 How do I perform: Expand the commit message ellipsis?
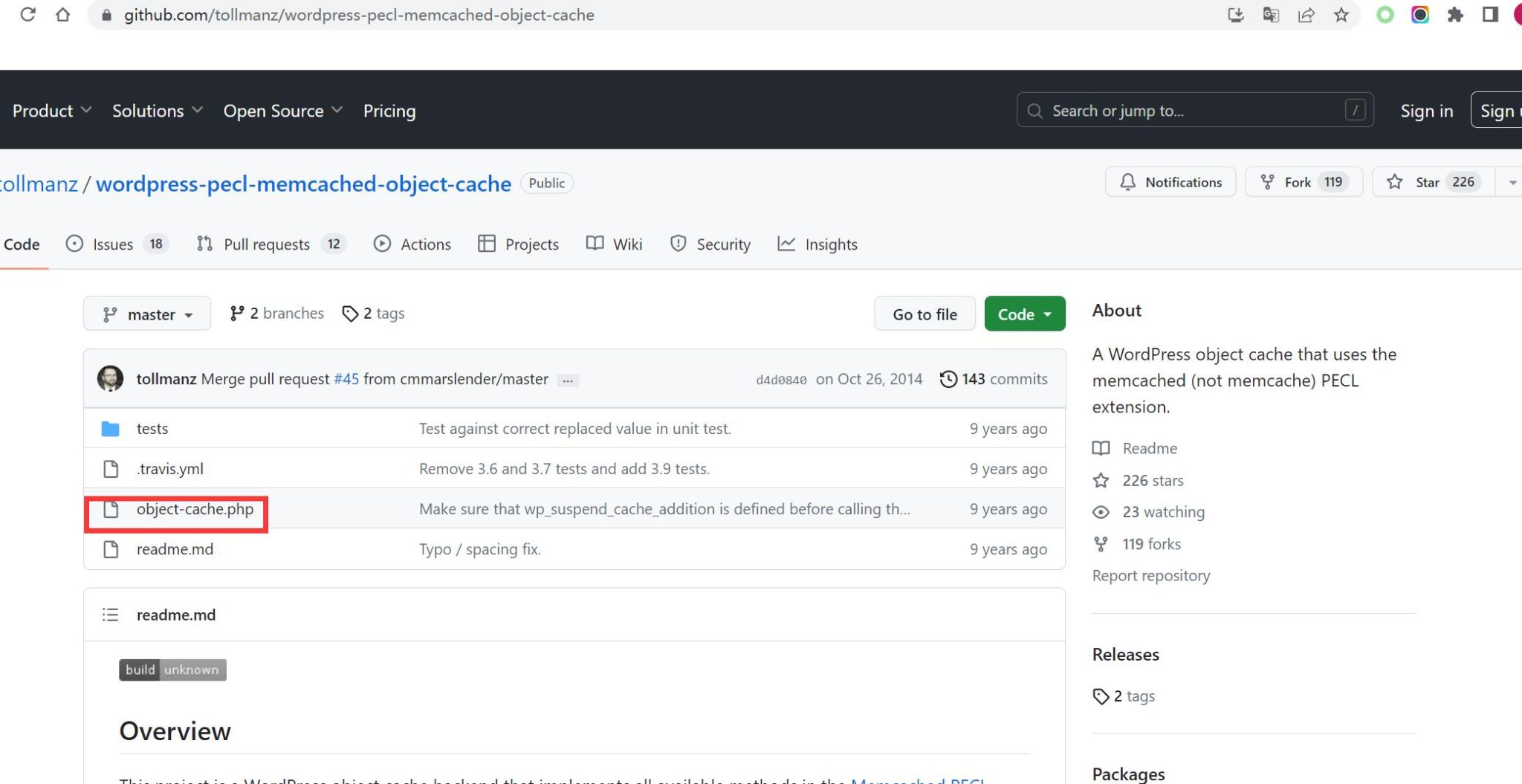pos(568,380)
